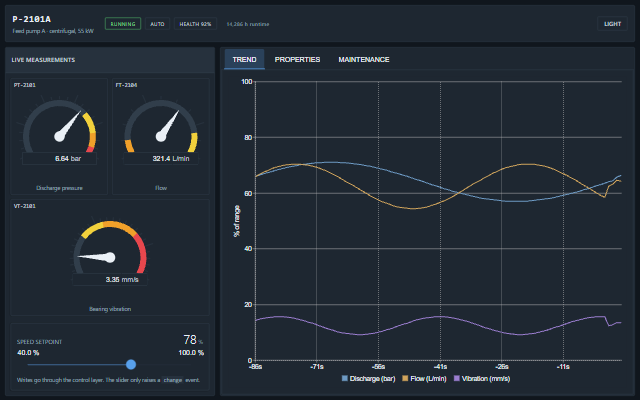Click the 78 % setpoint value
Image resolution: width=640 pixels, height=400 pixels.
click(193, 340)
